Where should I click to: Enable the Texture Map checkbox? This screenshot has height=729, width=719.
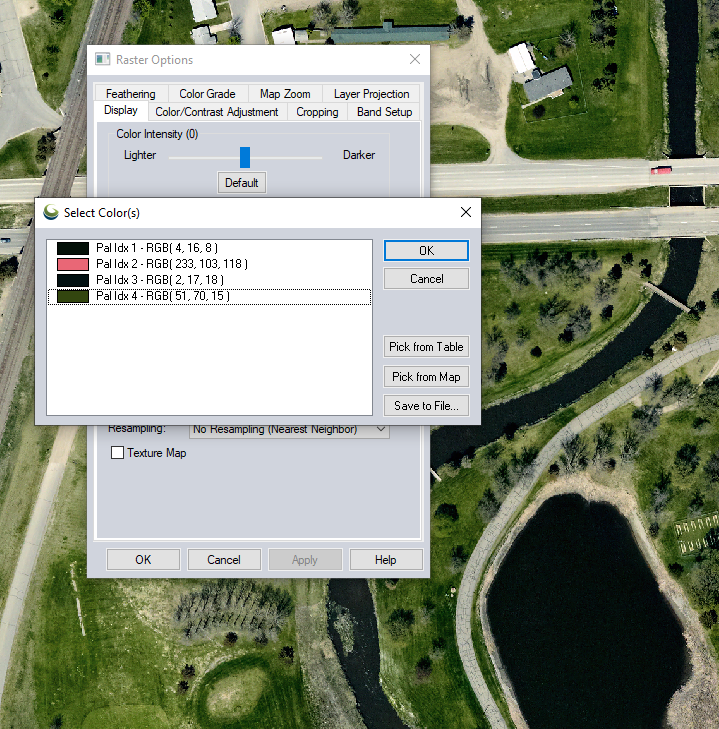pos(118,452)
